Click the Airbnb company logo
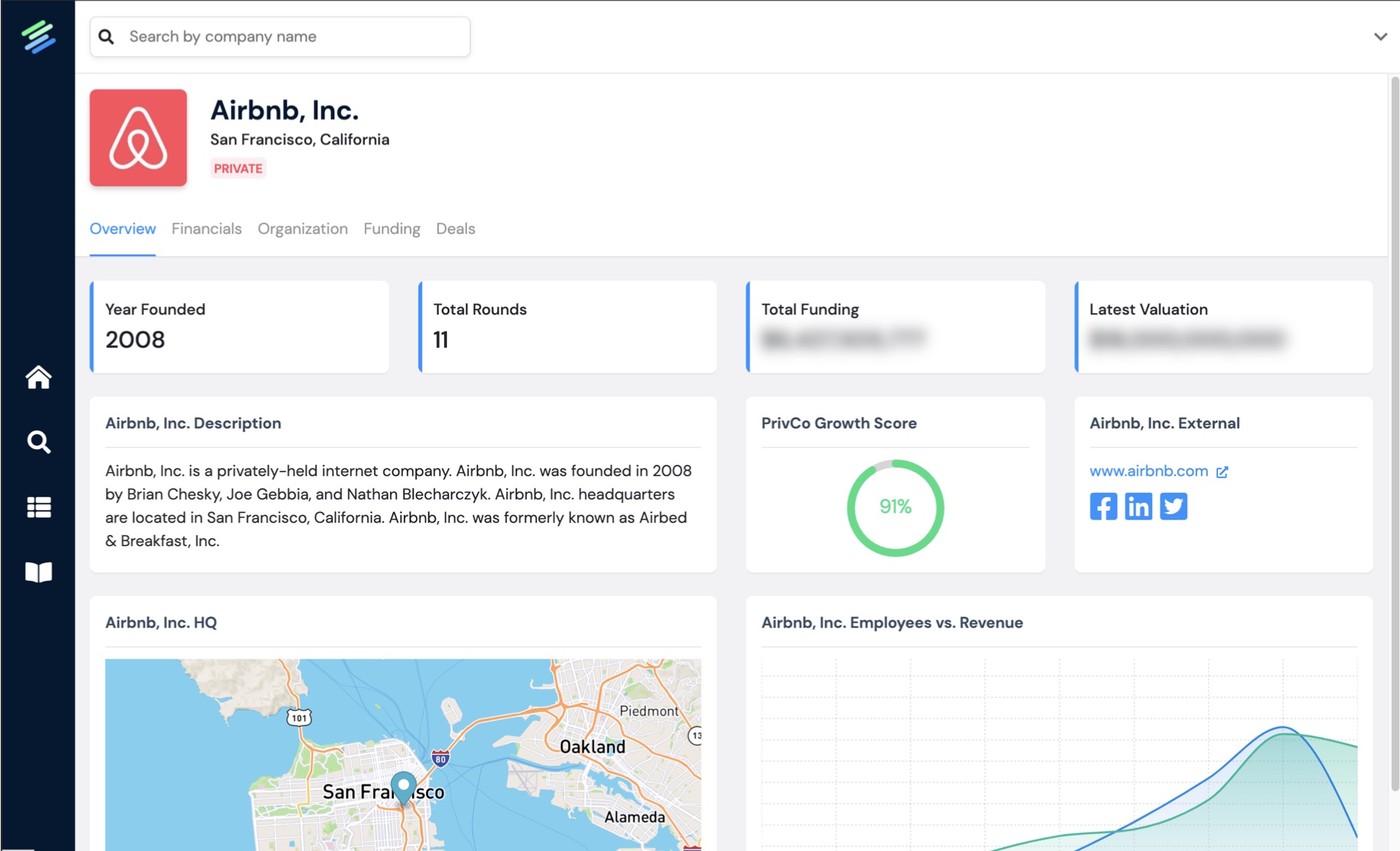 click(x=138, y=138)
